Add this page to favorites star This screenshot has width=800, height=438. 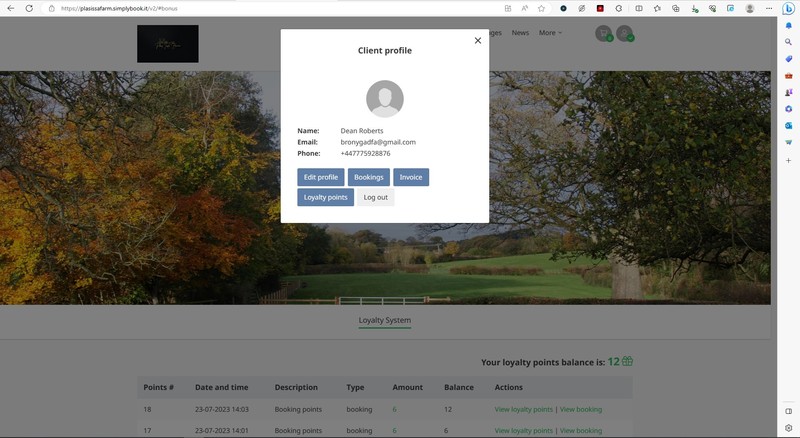click(541, 8)
